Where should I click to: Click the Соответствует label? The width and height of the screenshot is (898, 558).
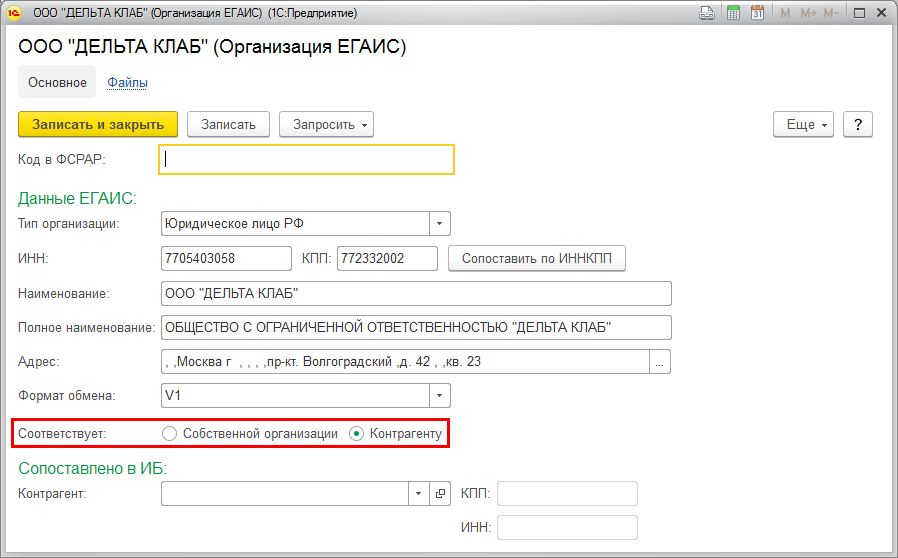click(62, 434)
